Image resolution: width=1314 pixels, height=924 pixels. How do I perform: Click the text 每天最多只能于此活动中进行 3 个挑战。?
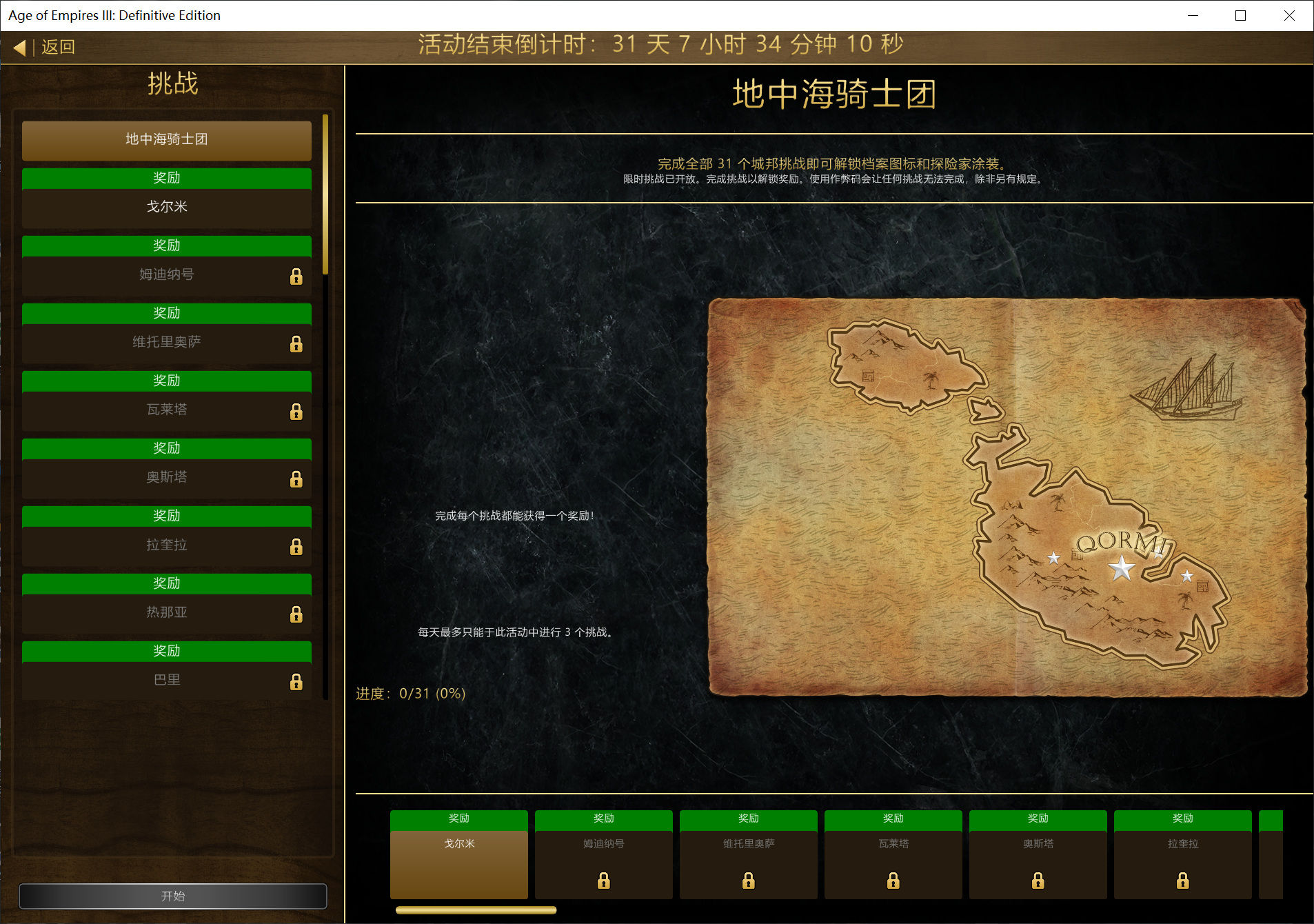[x=516, y=632]
